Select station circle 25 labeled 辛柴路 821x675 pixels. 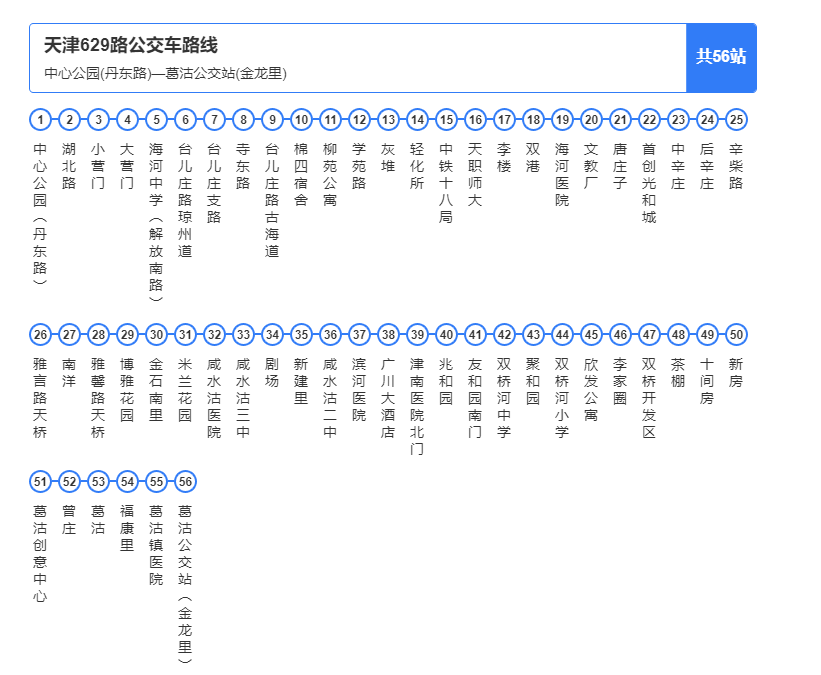pos(737,121)
